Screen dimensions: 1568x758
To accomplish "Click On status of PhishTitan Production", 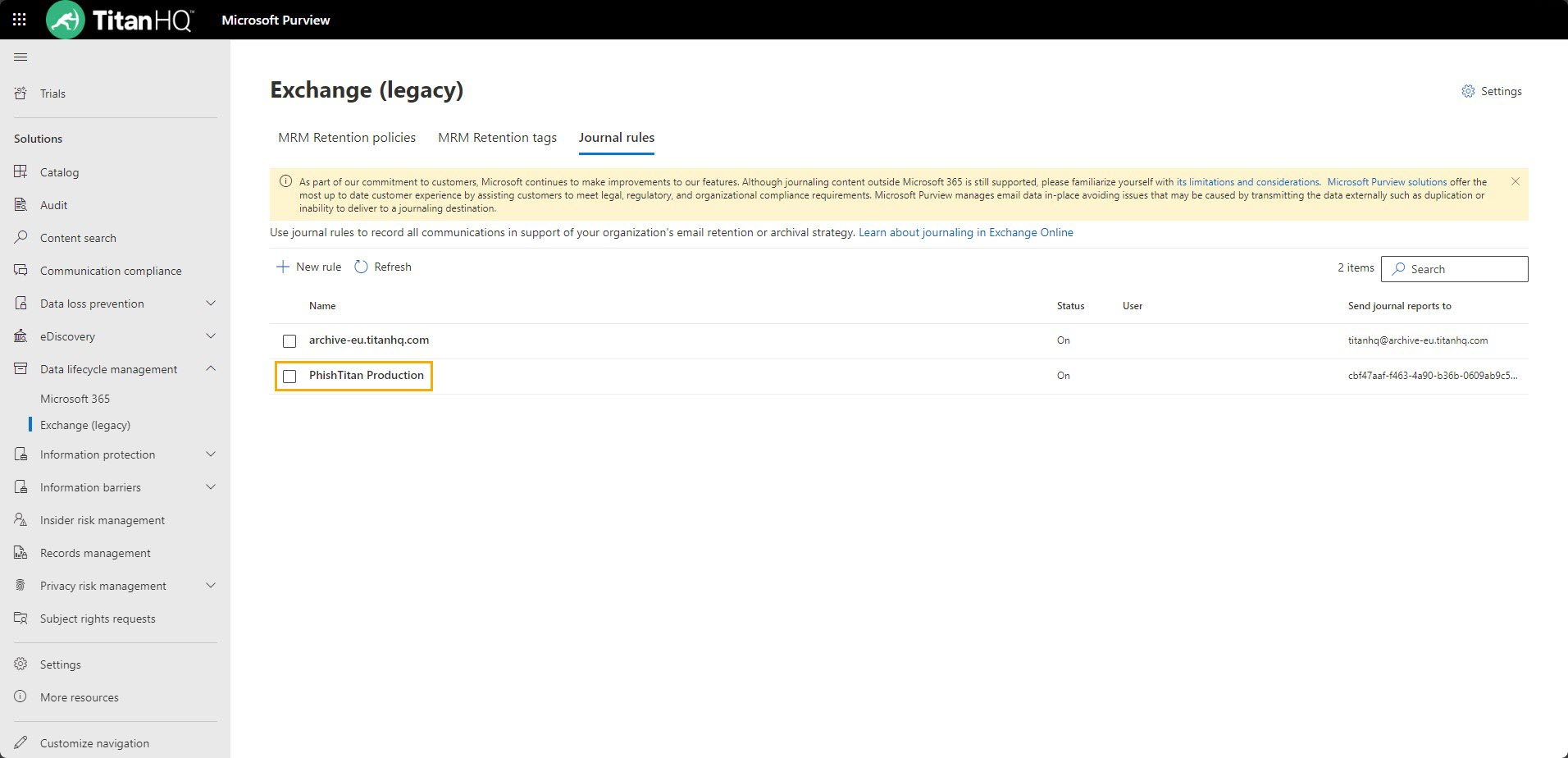I will tap(1064, 376).
